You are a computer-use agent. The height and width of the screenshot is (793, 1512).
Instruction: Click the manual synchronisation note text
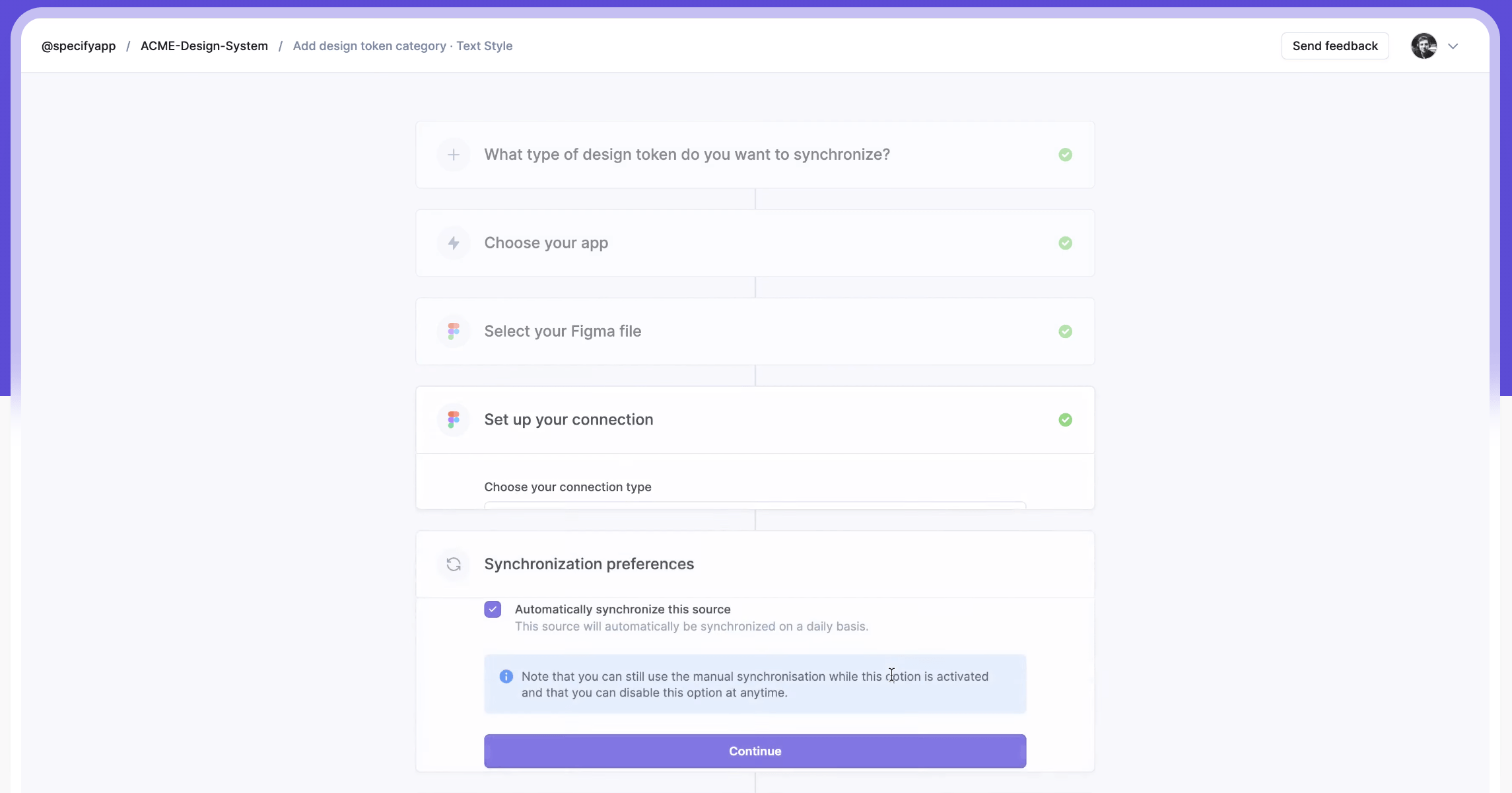point(755,685)
